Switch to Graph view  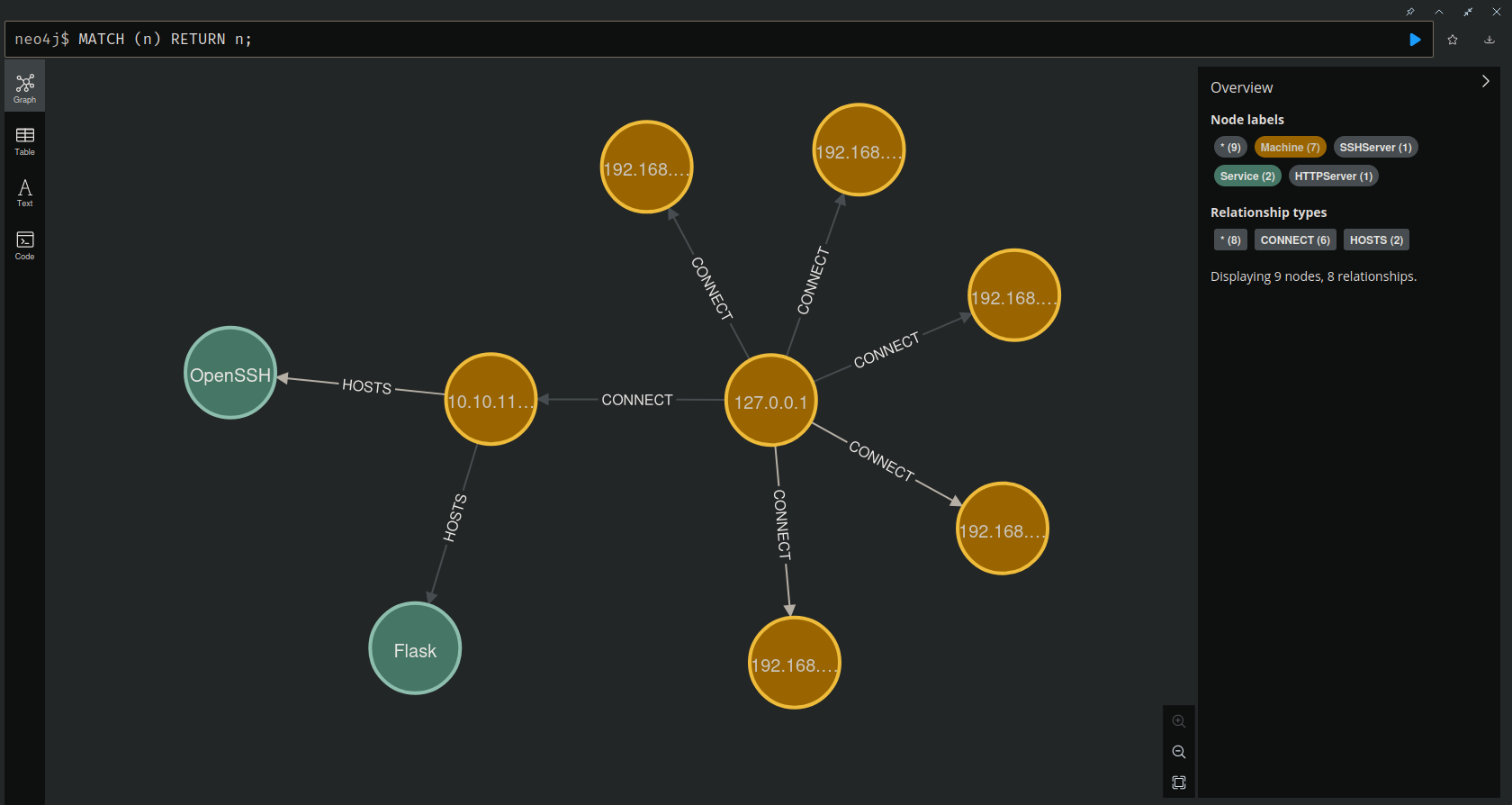(x=25, y=87)
